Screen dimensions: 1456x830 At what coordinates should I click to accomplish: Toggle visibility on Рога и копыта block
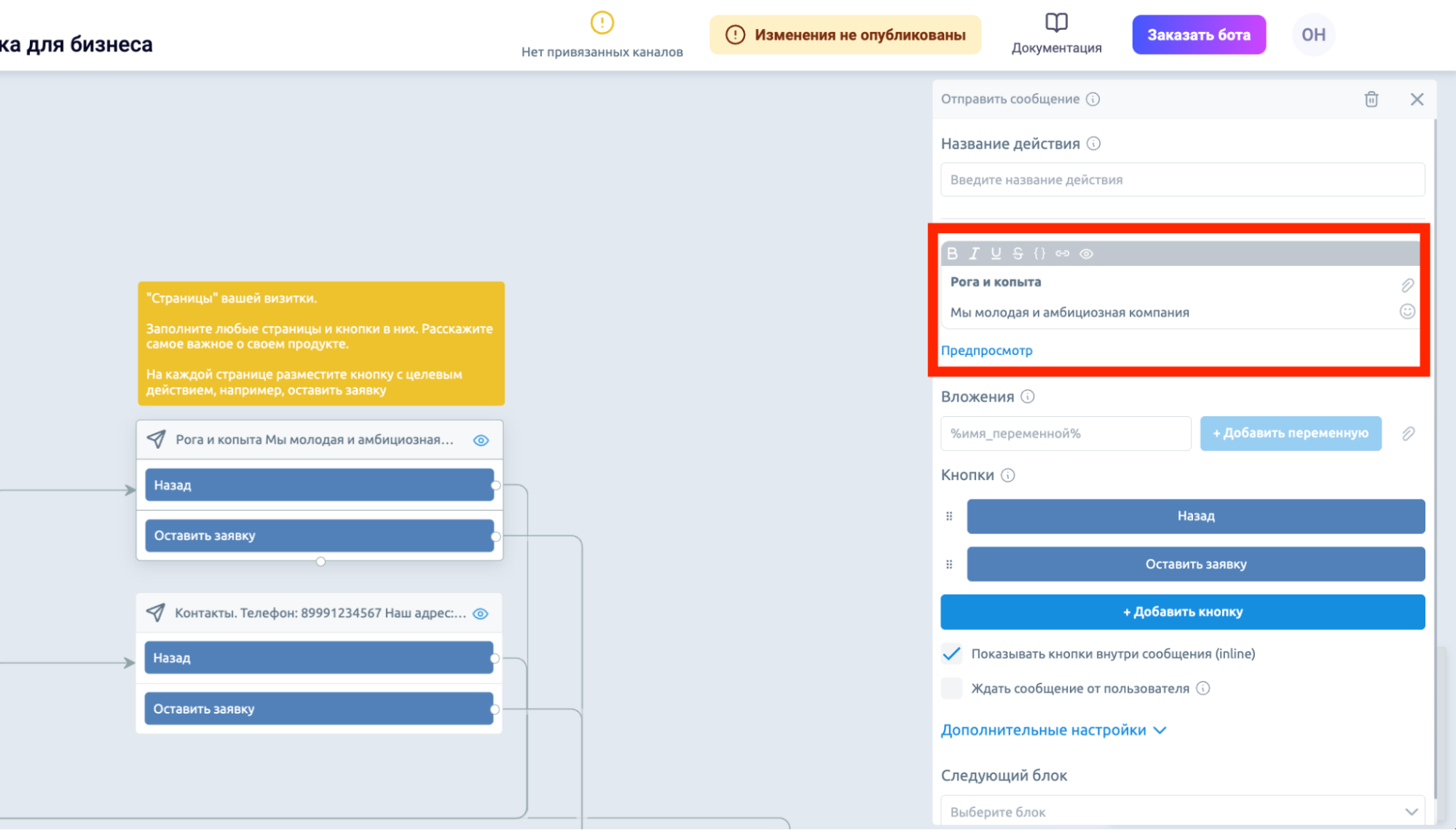coord(480,440)
